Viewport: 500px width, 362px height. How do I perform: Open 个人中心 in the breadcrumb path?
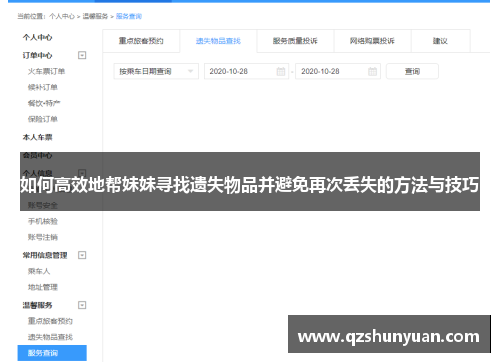tap(62, 16)
